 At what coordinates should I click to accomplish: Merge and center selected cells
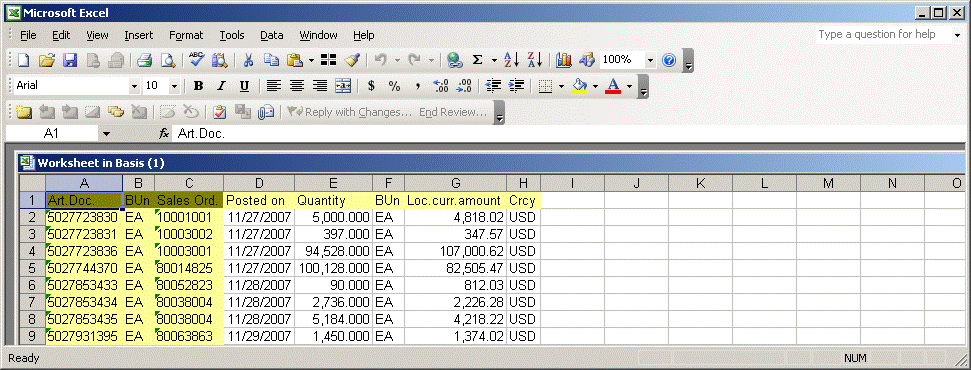tap(342, 86)
